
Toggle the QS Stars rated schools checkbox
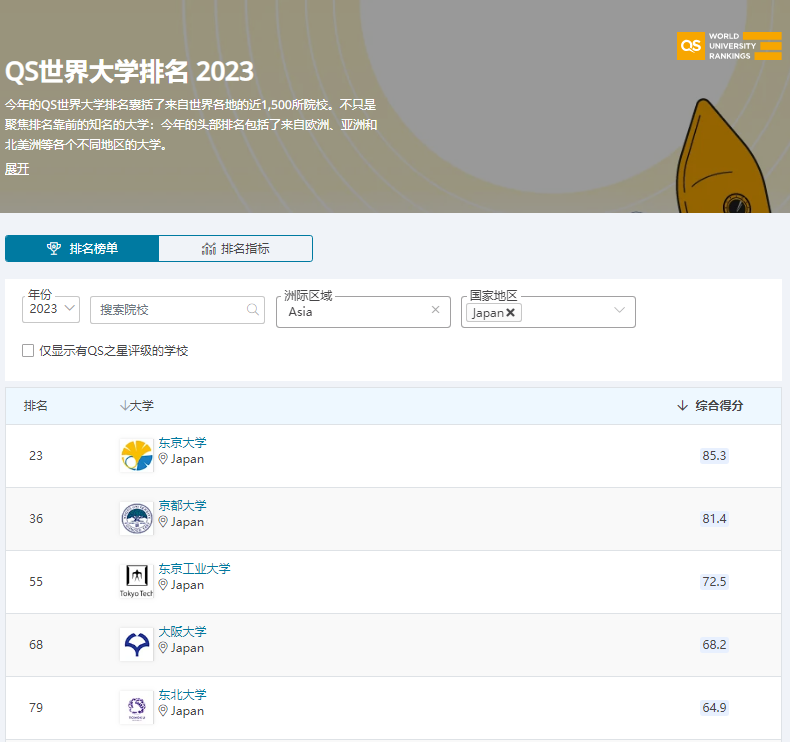coord(28,351)
